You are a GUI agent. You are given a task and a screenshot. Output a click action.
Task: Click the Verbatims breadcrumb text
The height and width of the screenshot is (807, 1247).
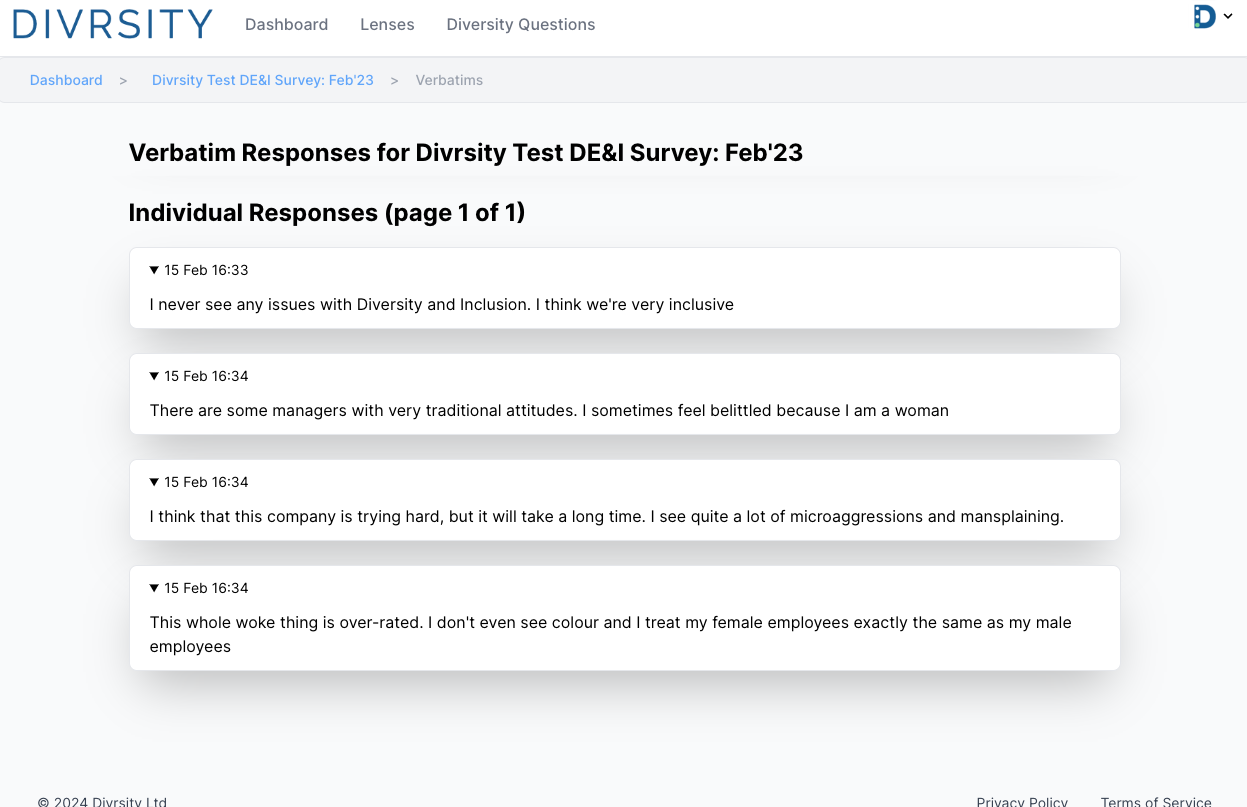[x=449, y=80]
